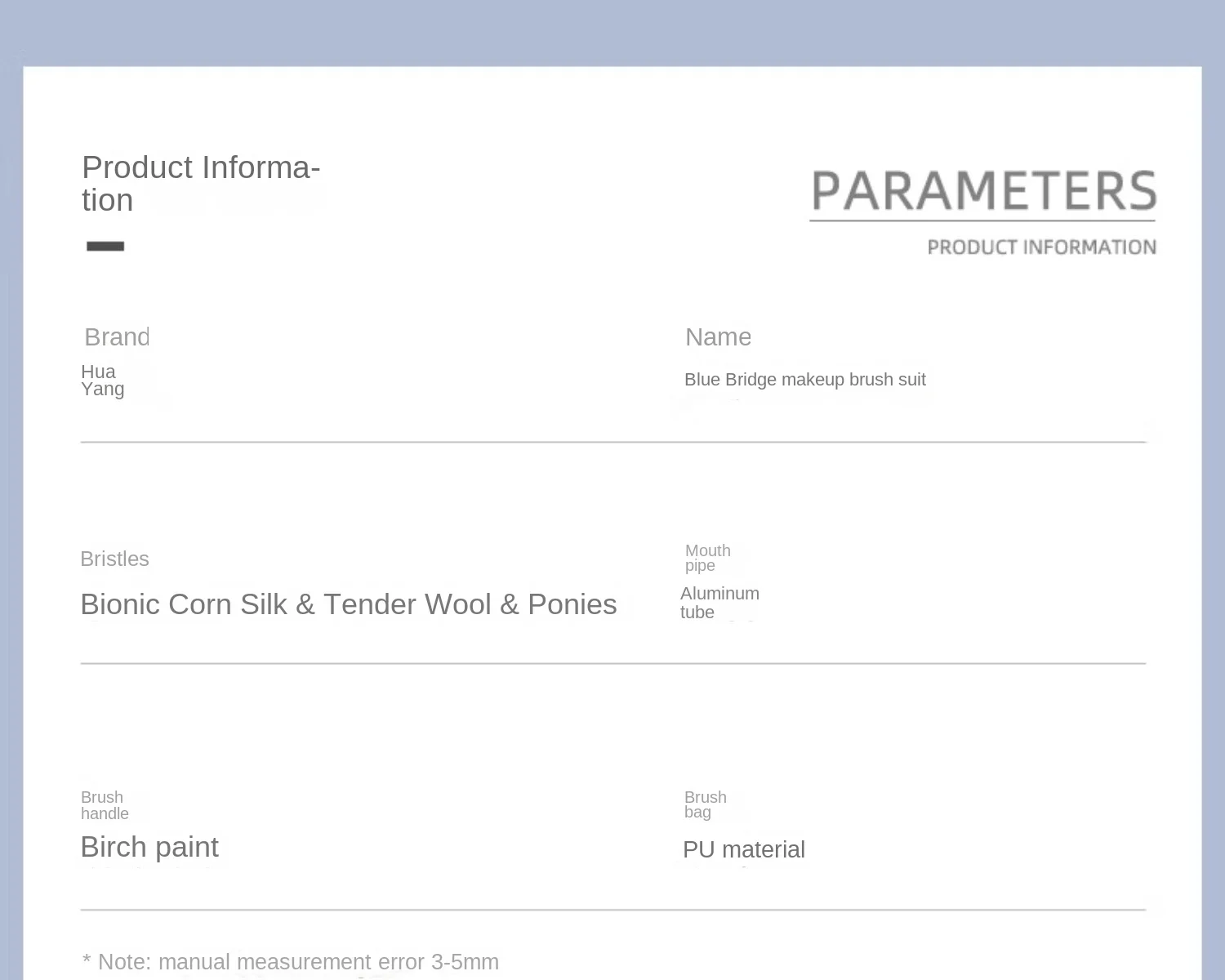Click the Birch paint value
Screen dimensions: 1225x980
(x=149, y=847)
